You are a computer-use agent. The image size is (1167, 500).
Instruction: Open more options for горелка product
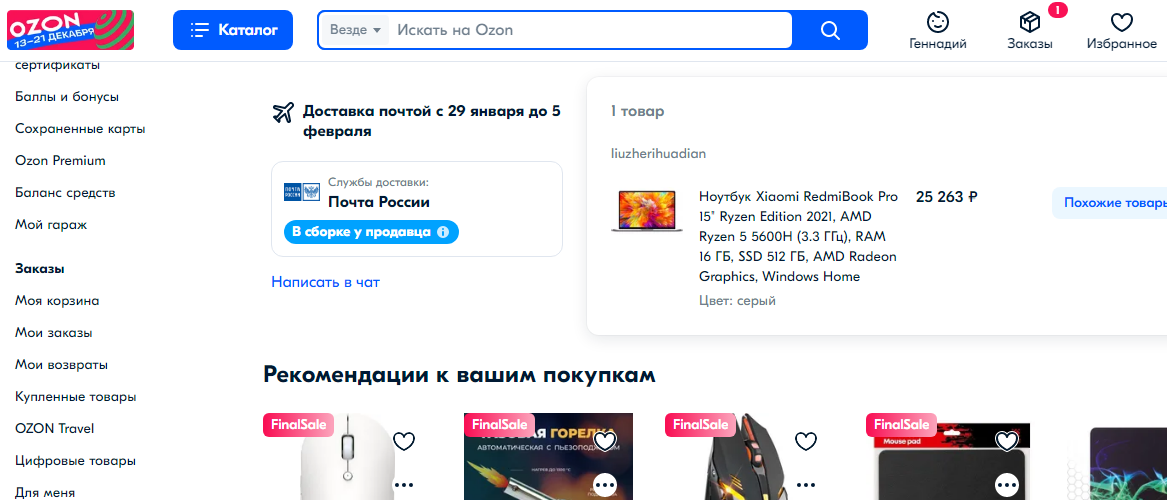605,484
